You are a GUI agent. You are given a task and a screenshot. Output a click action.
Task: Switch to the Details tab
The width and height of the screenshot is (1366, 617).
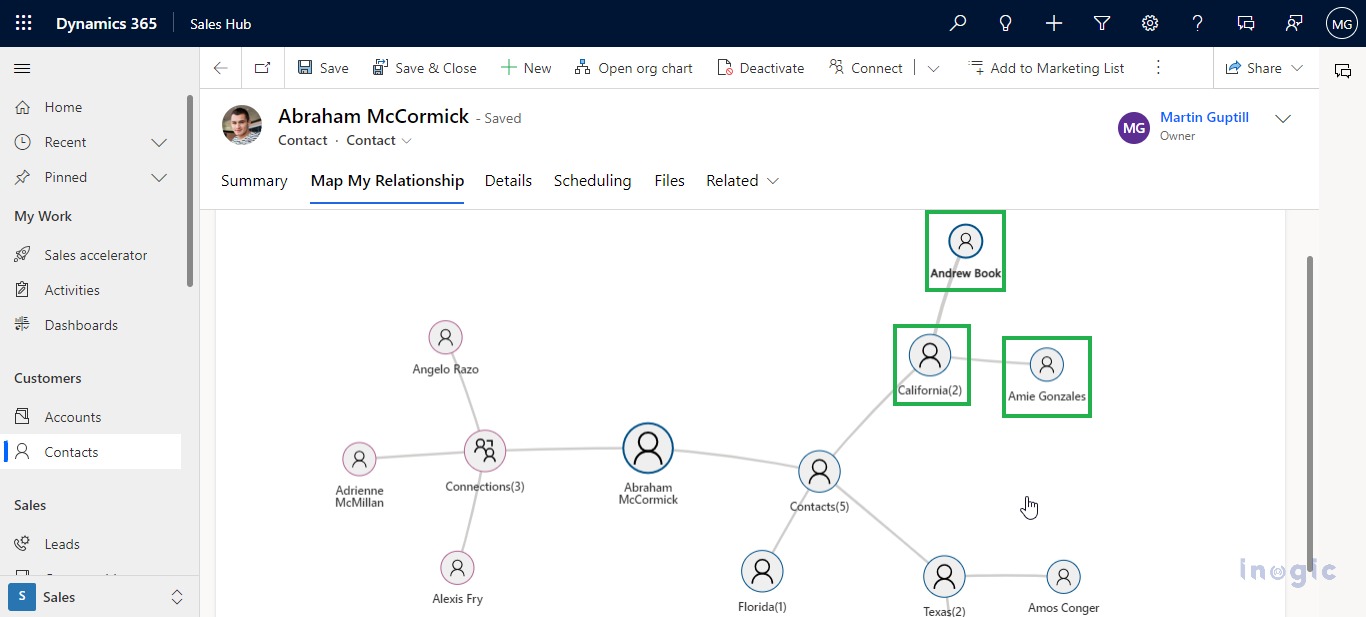(x=508, y=181)
